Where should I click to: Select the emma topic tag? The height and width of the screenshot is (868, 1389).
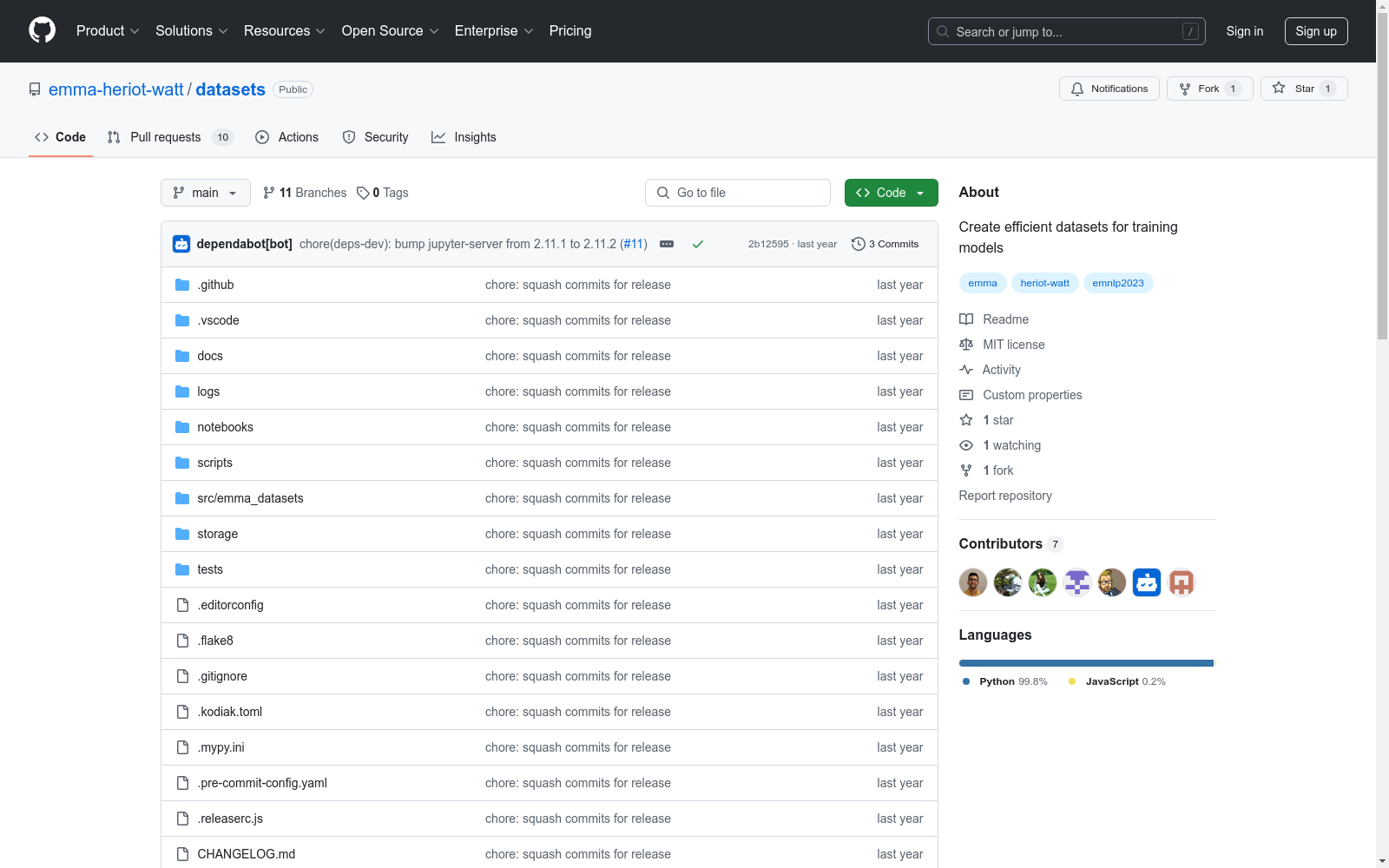pos(983,283)
